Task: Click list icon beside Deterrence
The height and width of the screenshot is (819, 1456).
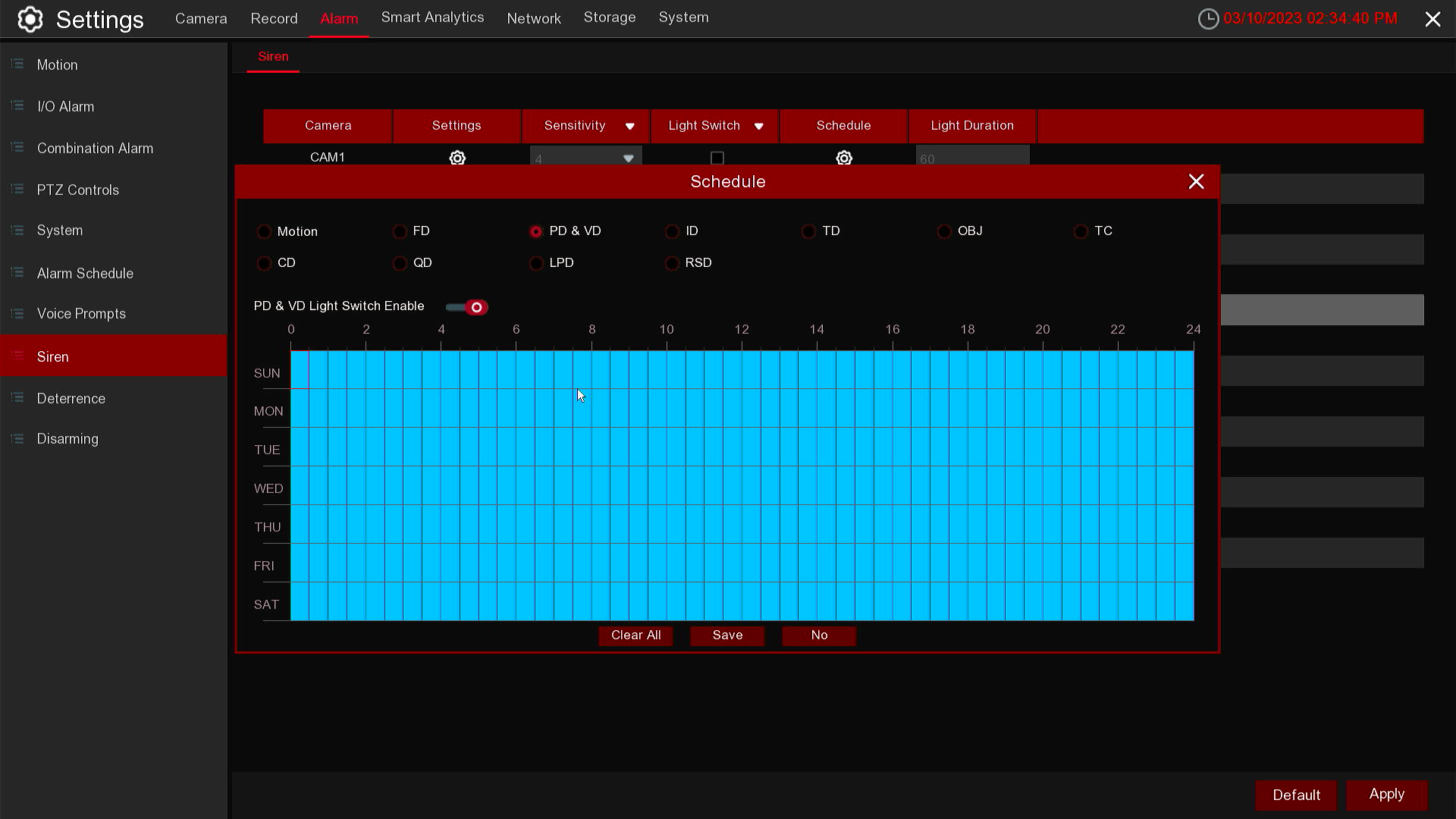Action: coord(17,398)
